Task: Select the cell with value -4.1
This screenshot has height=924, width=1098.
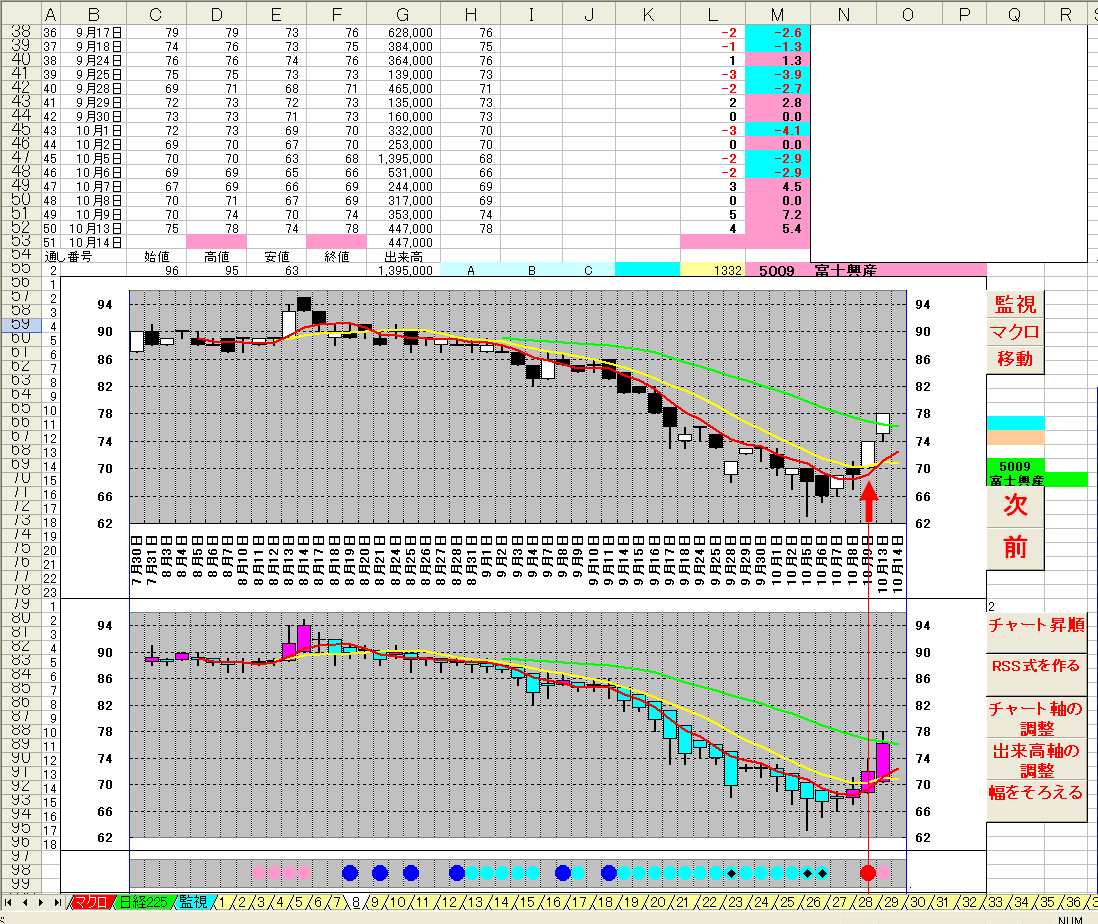Action: [777, 131]
